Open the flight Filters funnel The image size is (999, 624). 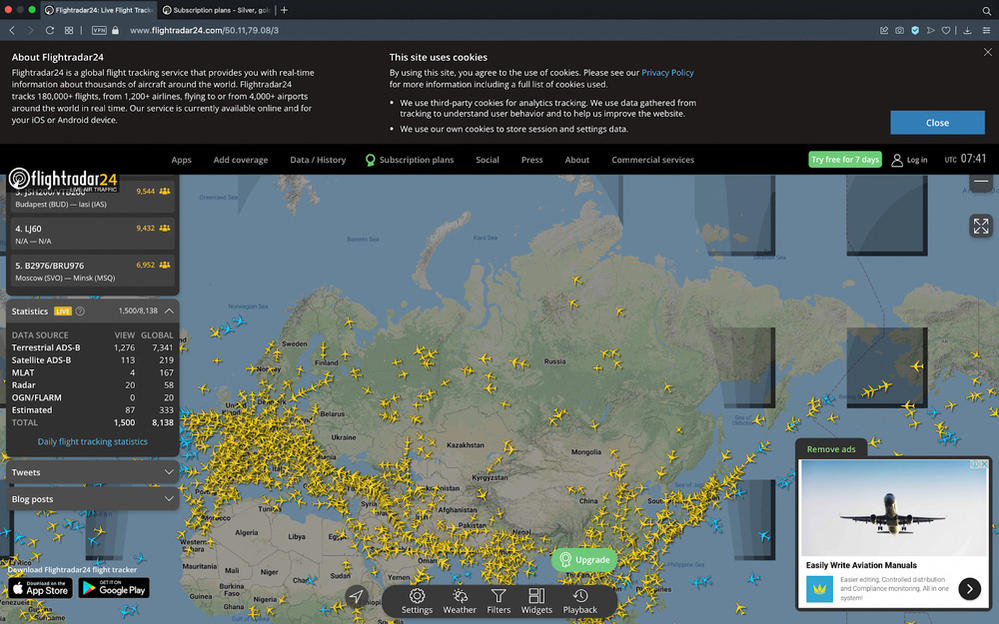[498, 601]
